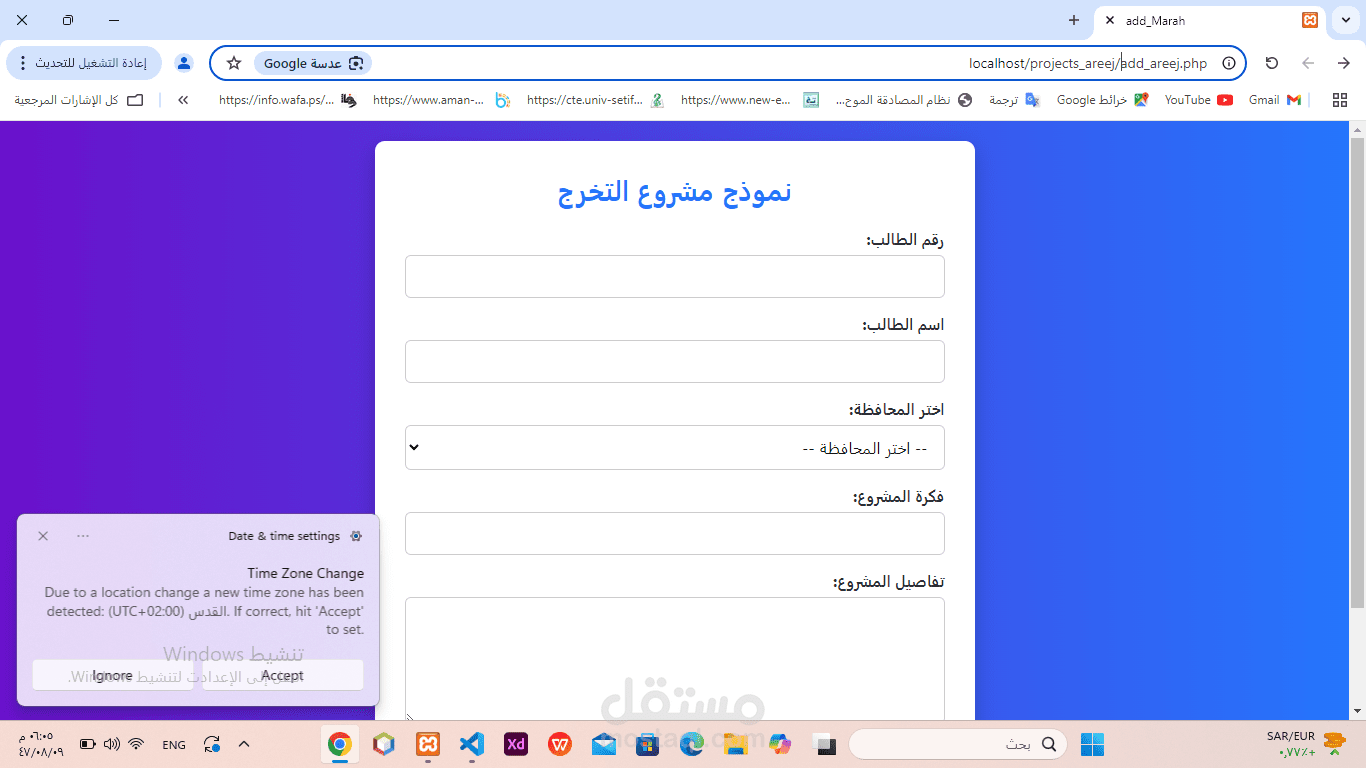
Task: Open Chrome from the taskbar
Action: (x=340, y=744)
